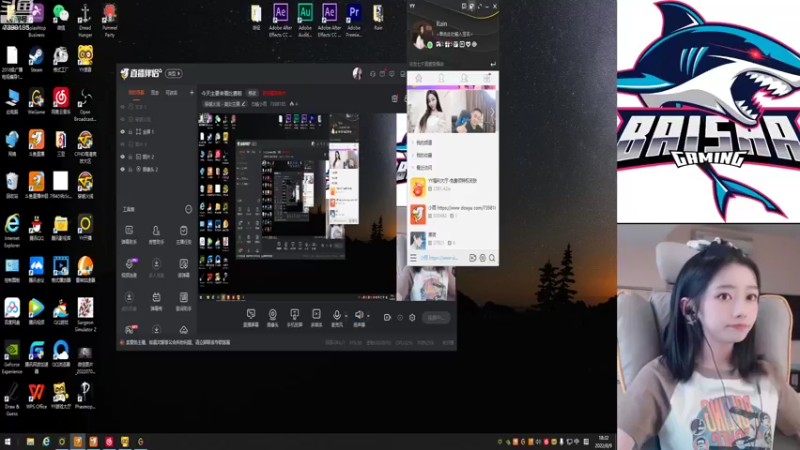The image size is (800, 450).
Task: Click YY profile avatar of Rain
Action: click(x=421, y=34)
